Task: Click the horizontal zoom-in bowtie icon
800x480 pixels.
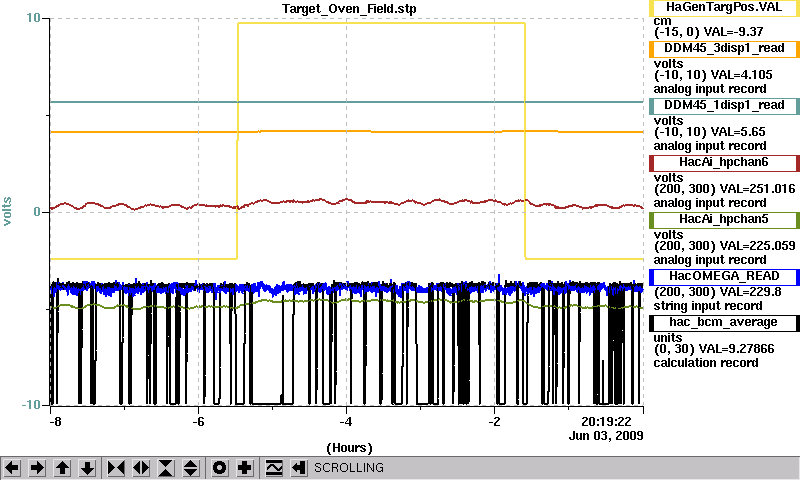Action: 116,468
